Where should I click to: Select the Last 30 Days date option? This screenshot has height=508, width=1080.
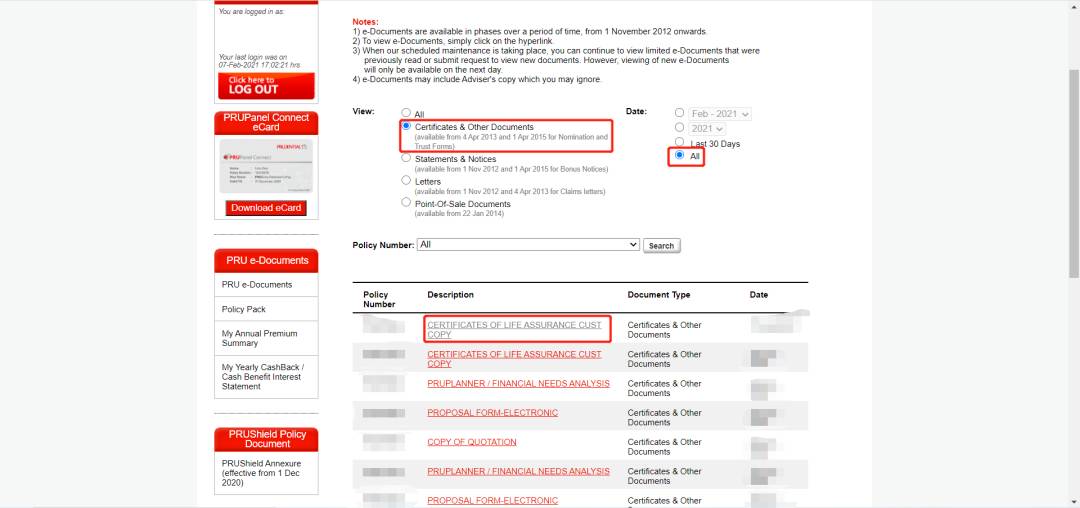click(x=680, y=143)
